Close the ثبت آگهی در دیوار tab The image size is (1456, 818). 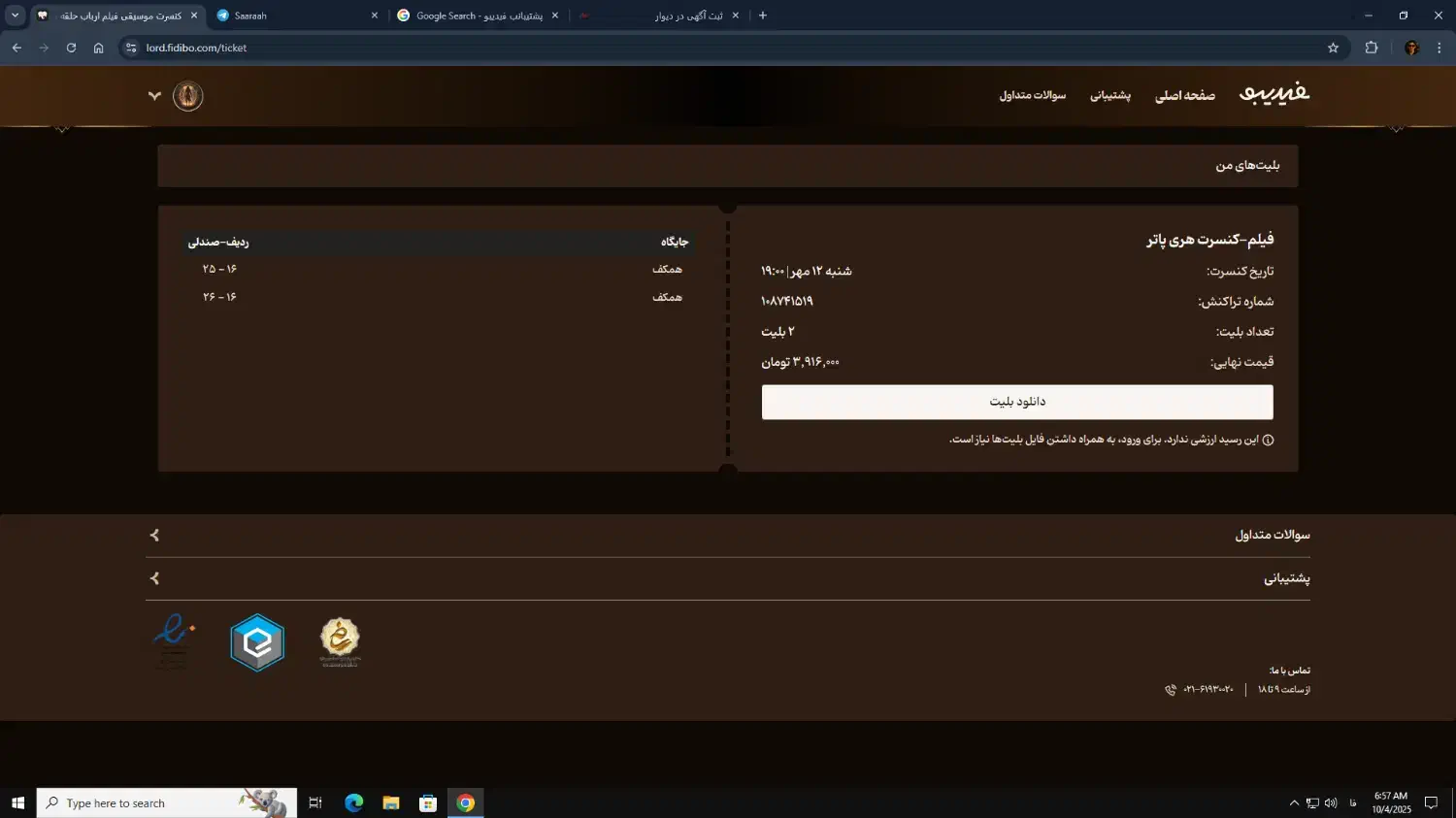click(736, 16)
